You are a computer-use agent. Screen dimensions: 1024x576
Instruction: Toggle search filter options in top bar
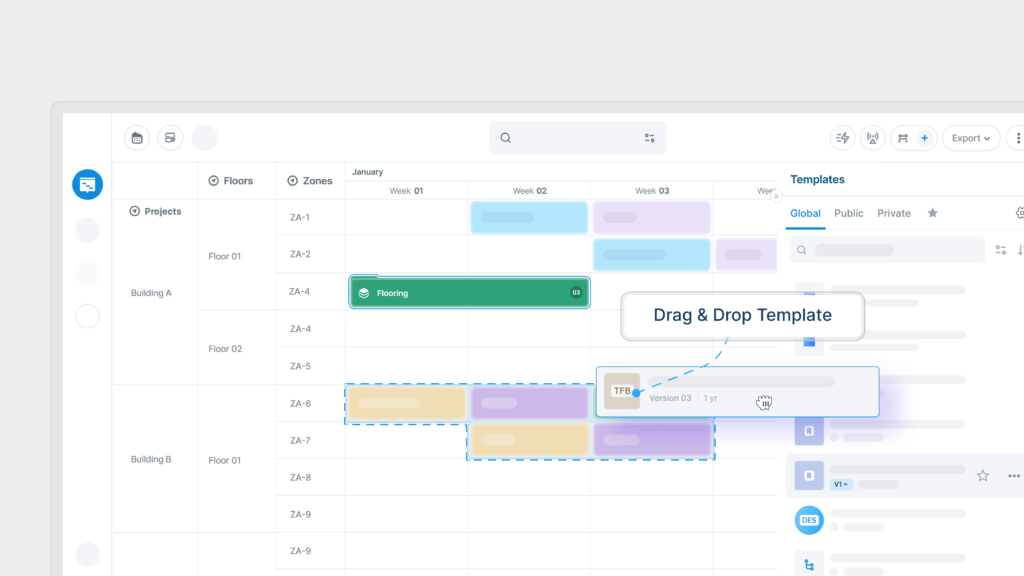pos(649,138)
